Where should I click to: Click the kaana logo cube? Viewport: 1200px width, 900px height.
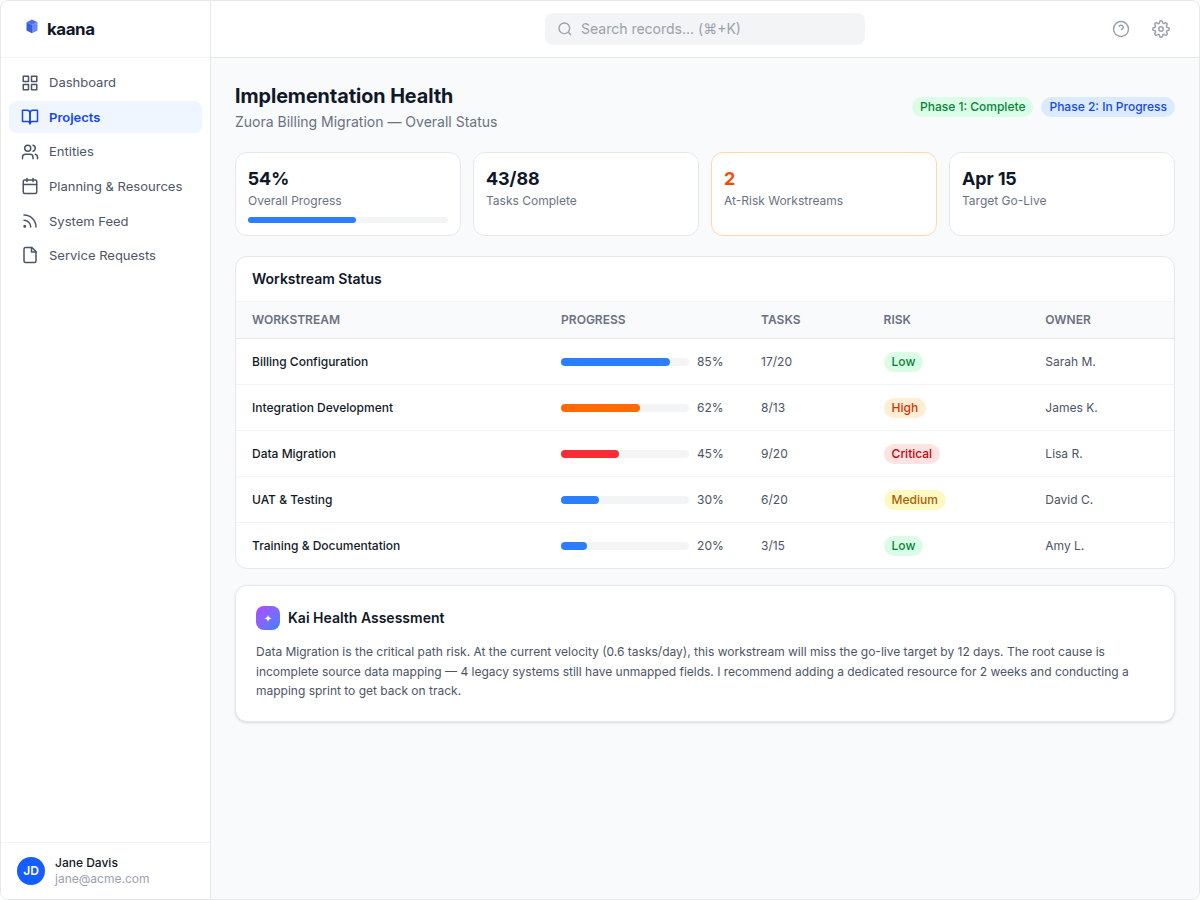pos(29,28)
